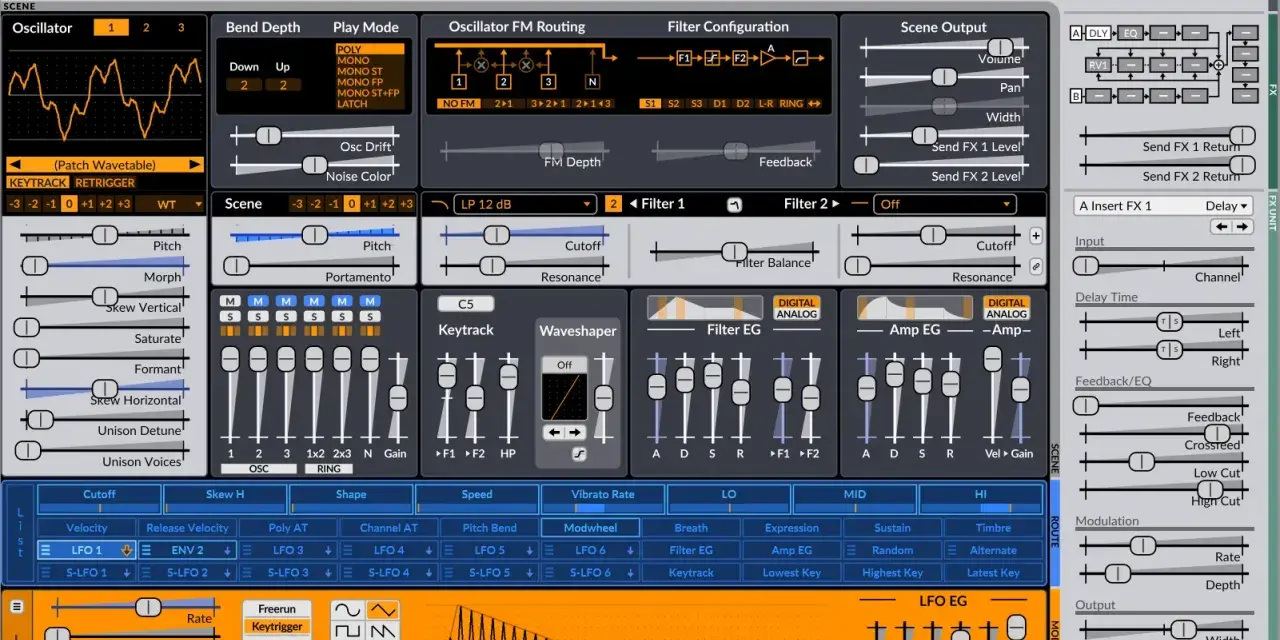Click the next waveshaper right arrow
Screen dimensions: 1280x640
coord(575,432)
